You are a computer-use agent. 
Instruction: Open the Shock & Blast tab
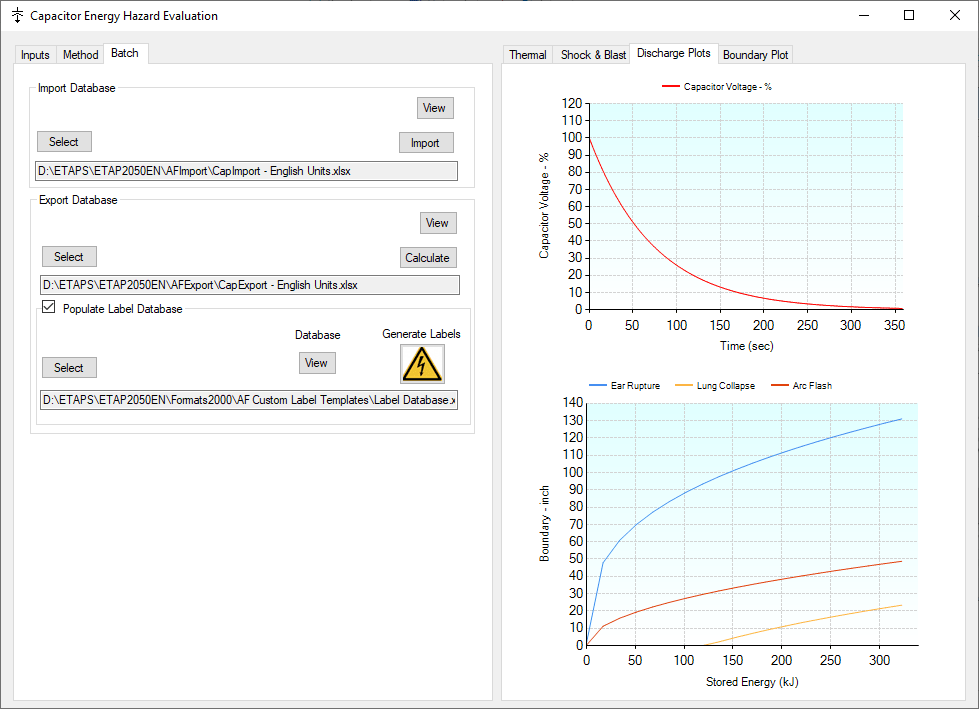[591, 55]
